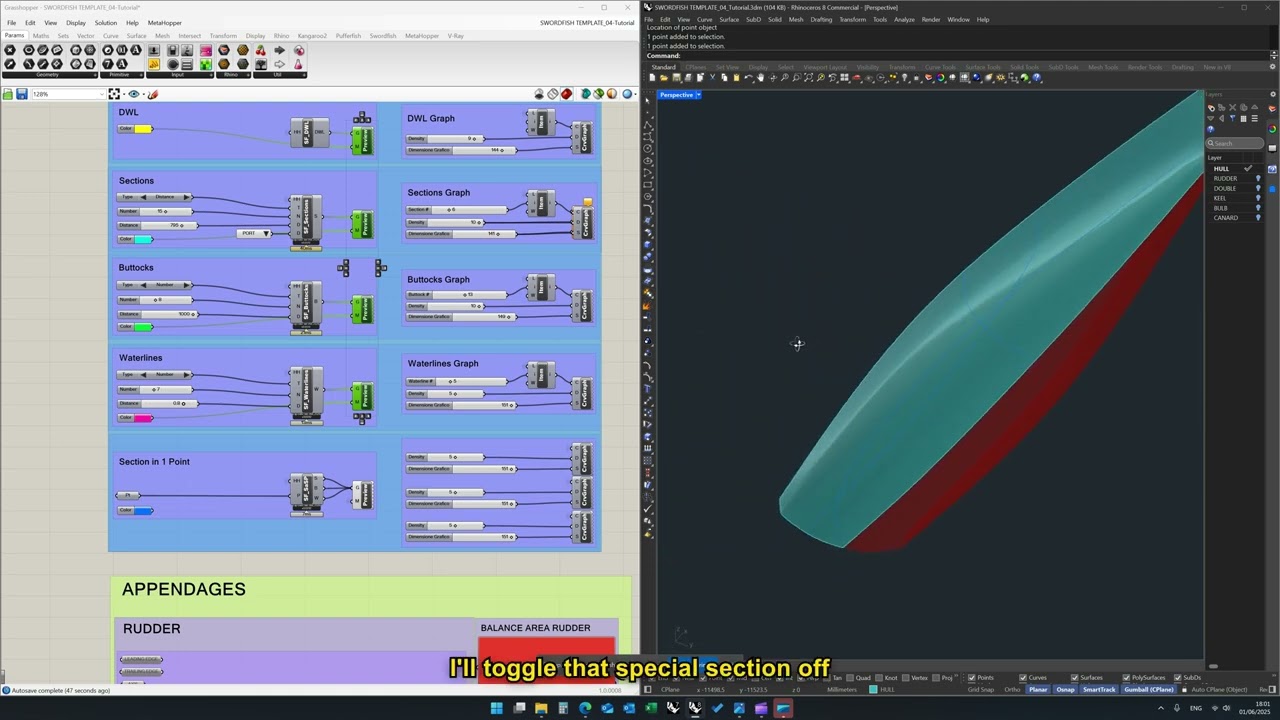The width and height of the screenshot is (1280, 720).
Task: Open Perspective viewport dropdown arrow
Action: pyautogui.click(x=699, y=95)
